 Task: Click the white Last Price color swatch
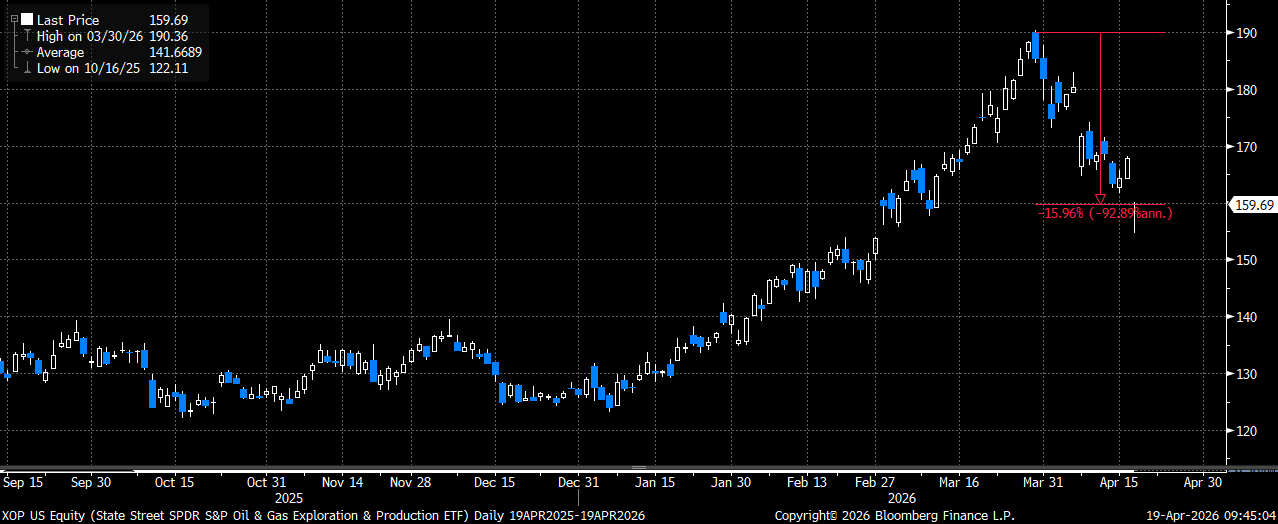pyautogui.click(x=27, y=19)
